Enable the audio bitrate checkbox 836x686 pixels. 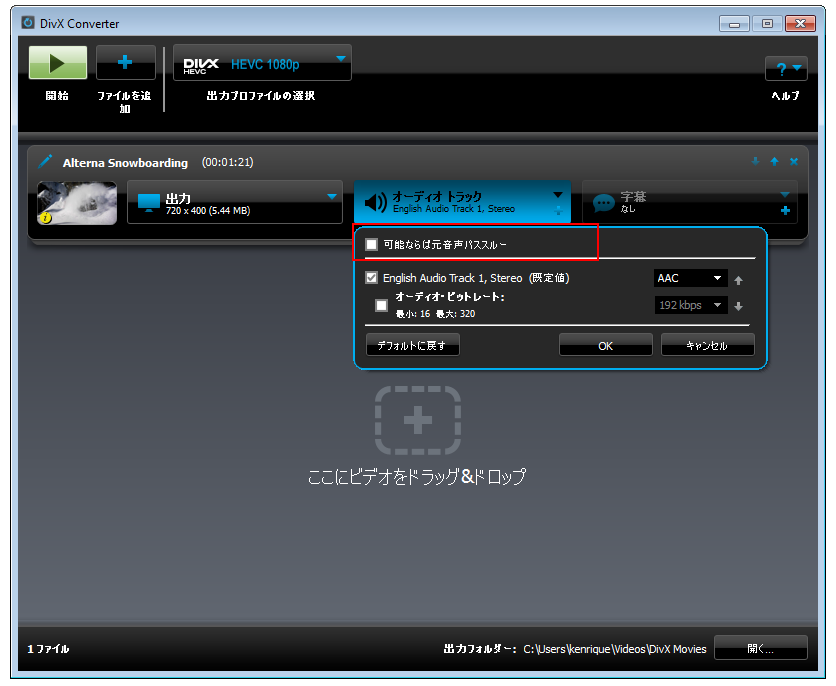pos(381,305)
